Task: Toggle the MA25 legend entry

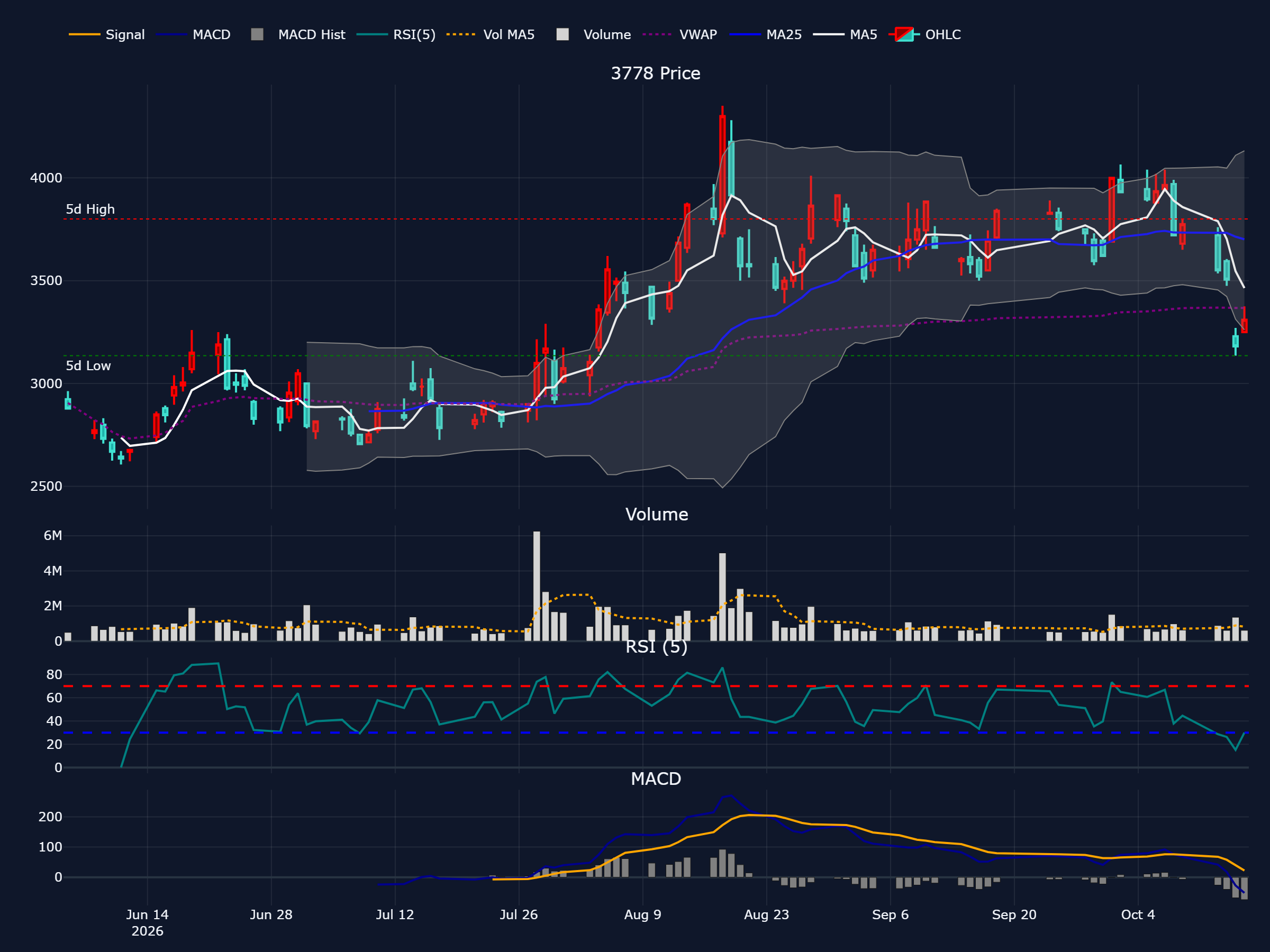Action: [765, 34]
